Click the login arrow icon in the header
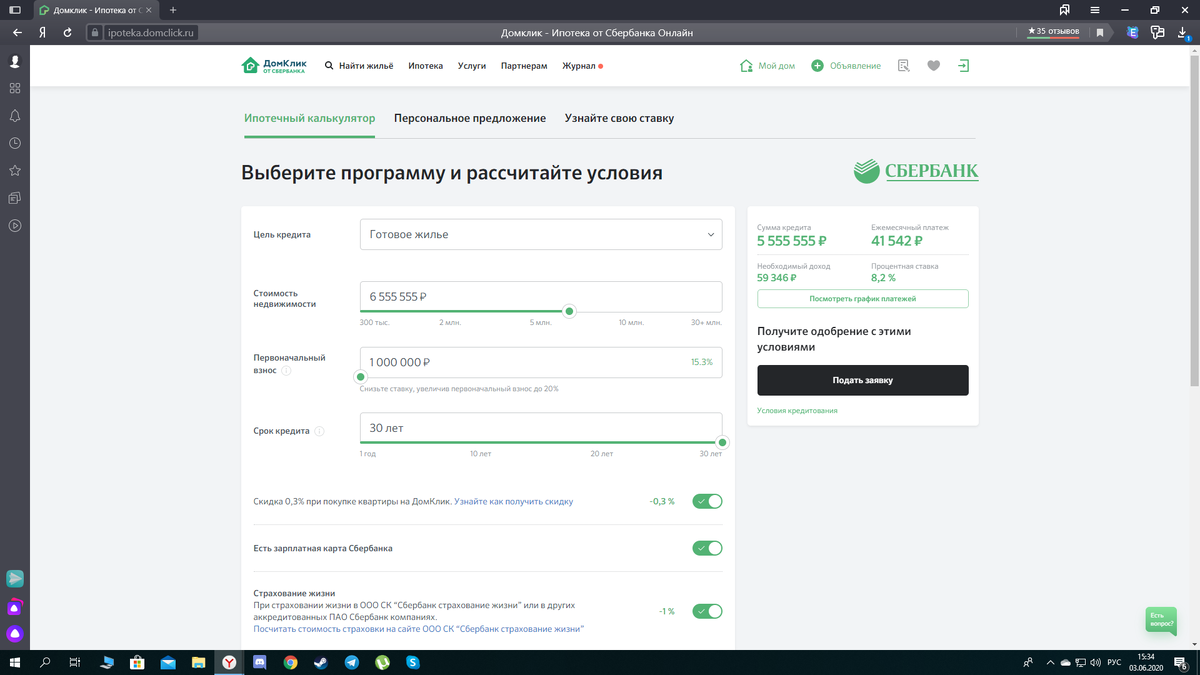1200x675 pixels. (x=963, y=65)
